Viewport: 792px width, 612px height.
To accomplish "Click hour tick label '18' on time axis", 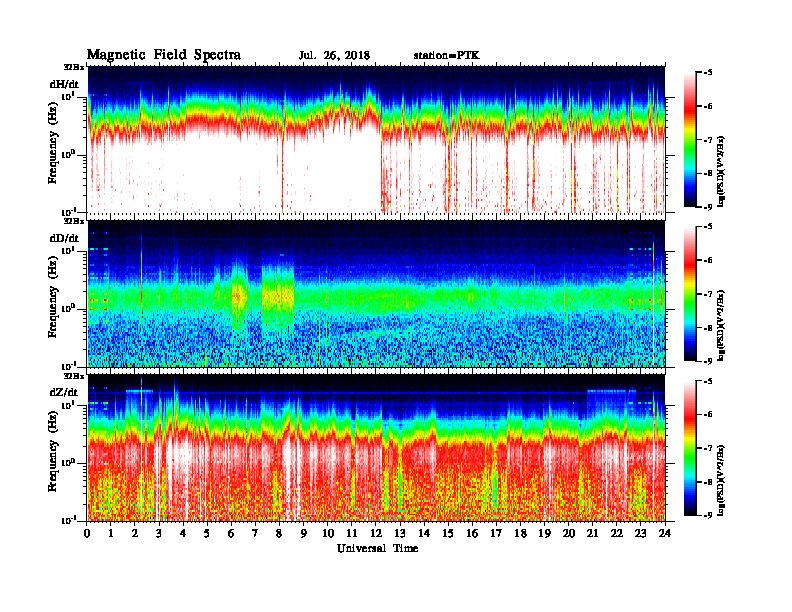I will tap(520, 533).
